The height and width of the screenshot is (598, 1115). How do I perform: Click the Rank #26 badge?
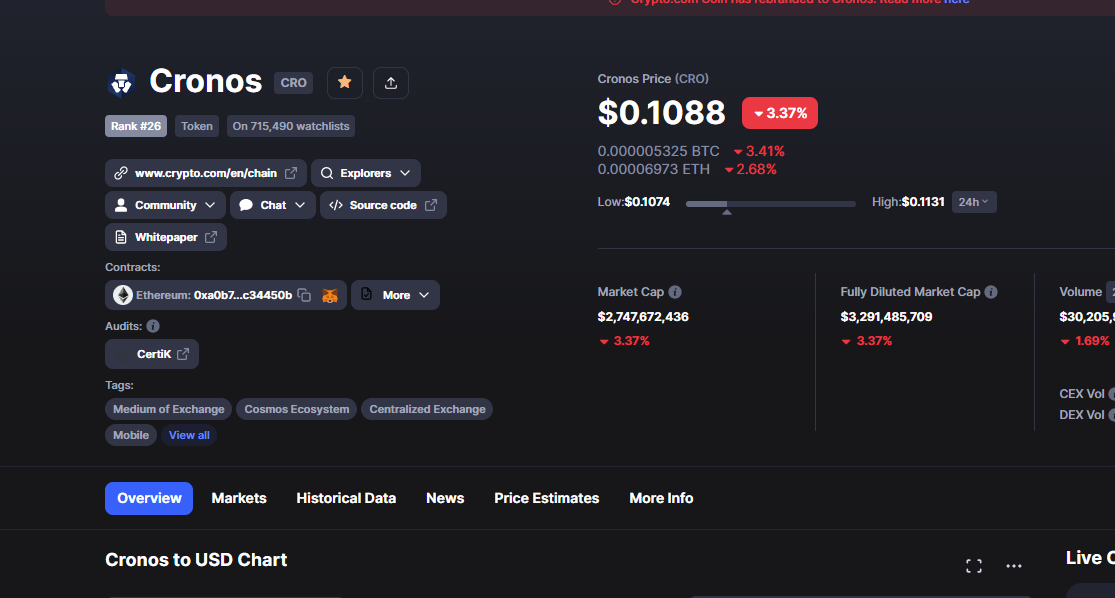click(136, 126)
